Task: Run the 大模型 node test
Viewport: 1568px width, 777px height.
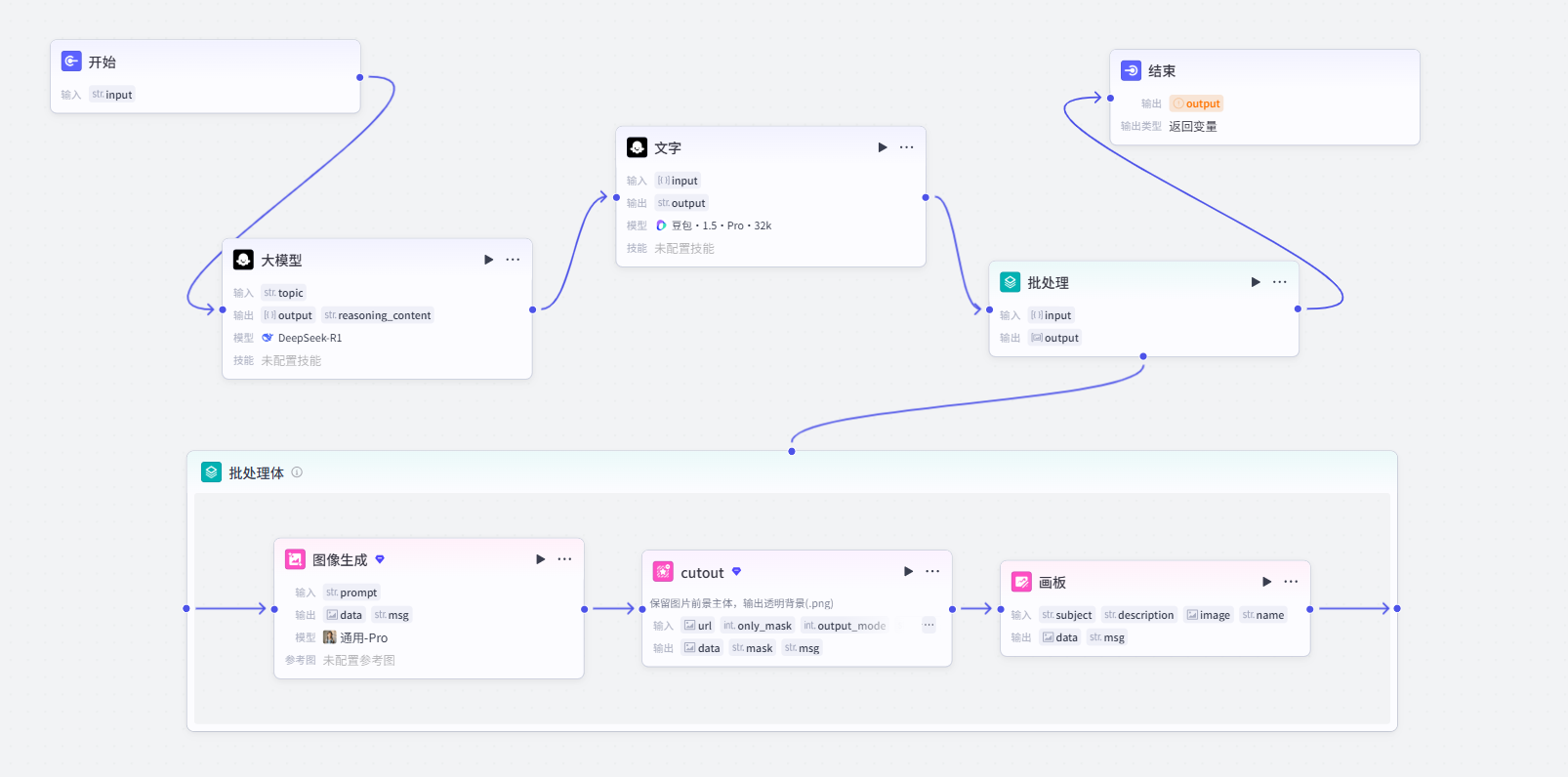Action: pyautogui.click(x=489, y=260)
